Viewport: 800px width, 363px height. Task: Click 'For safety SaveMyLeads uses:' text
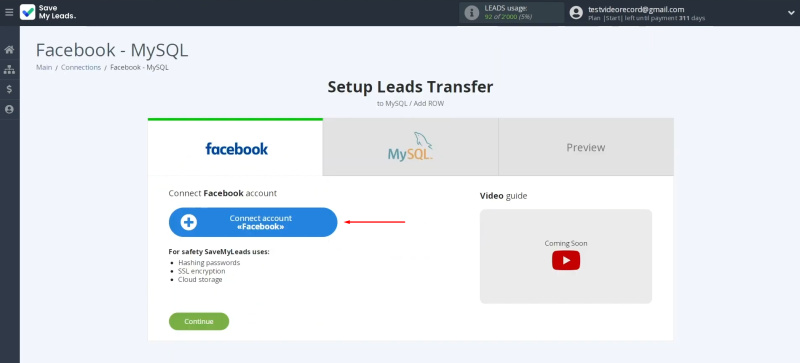pos(219,252)
